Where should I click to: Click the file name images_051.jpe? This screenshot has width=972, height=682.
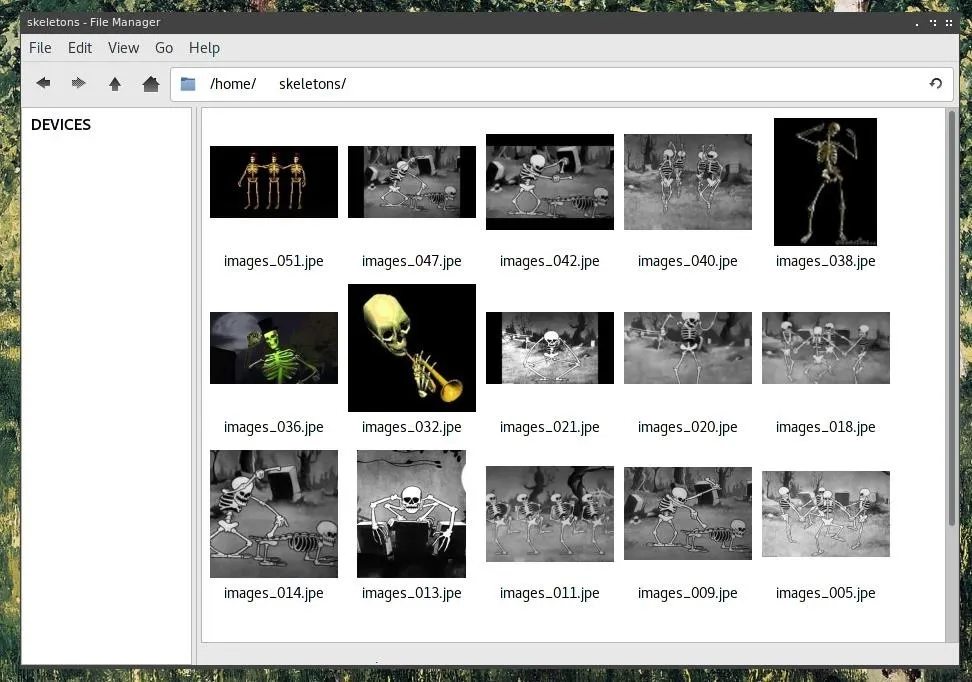pyautogui.click(x=274, y=261)
